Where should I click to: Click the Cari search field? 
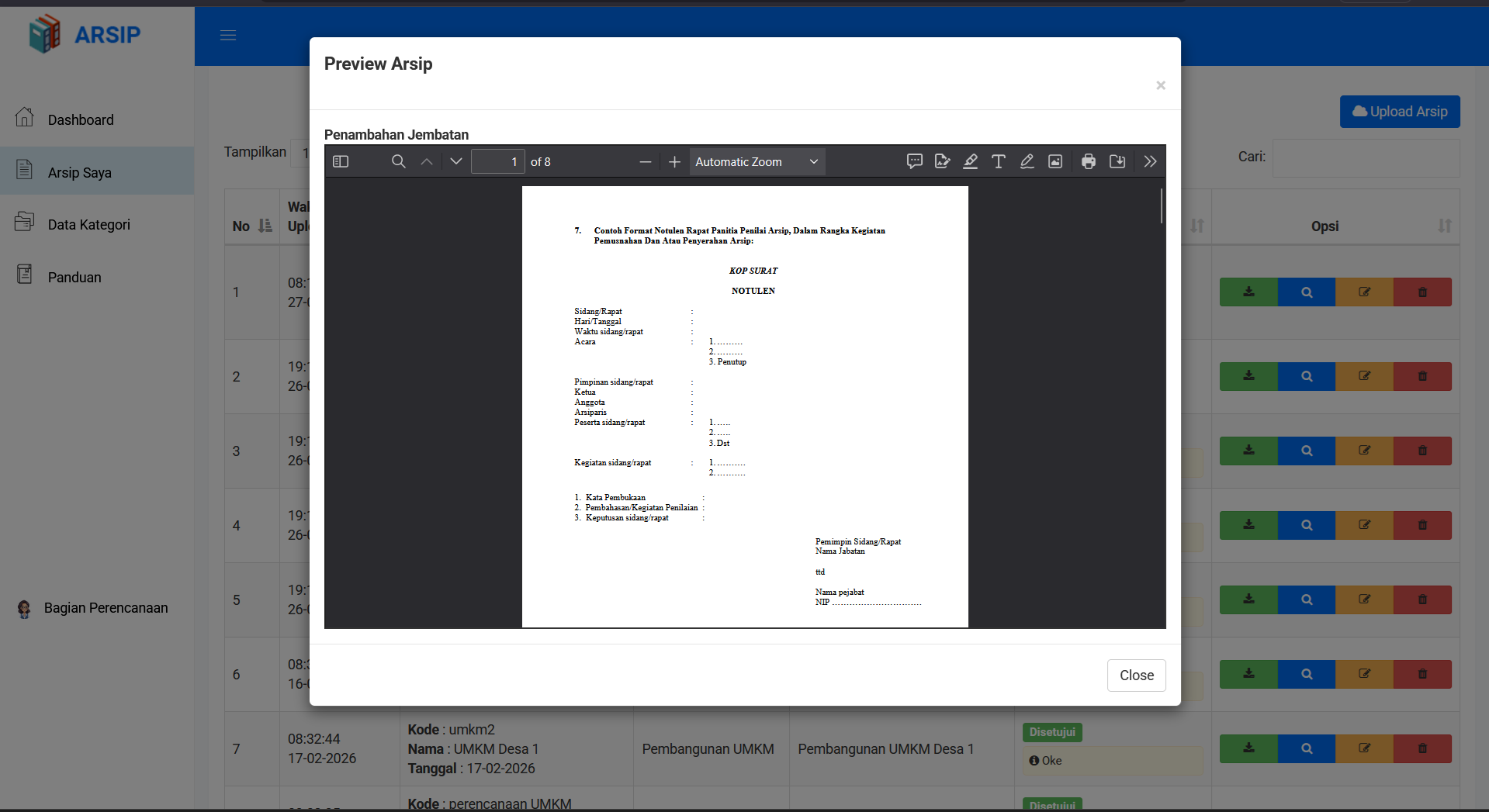point(1366,157)
